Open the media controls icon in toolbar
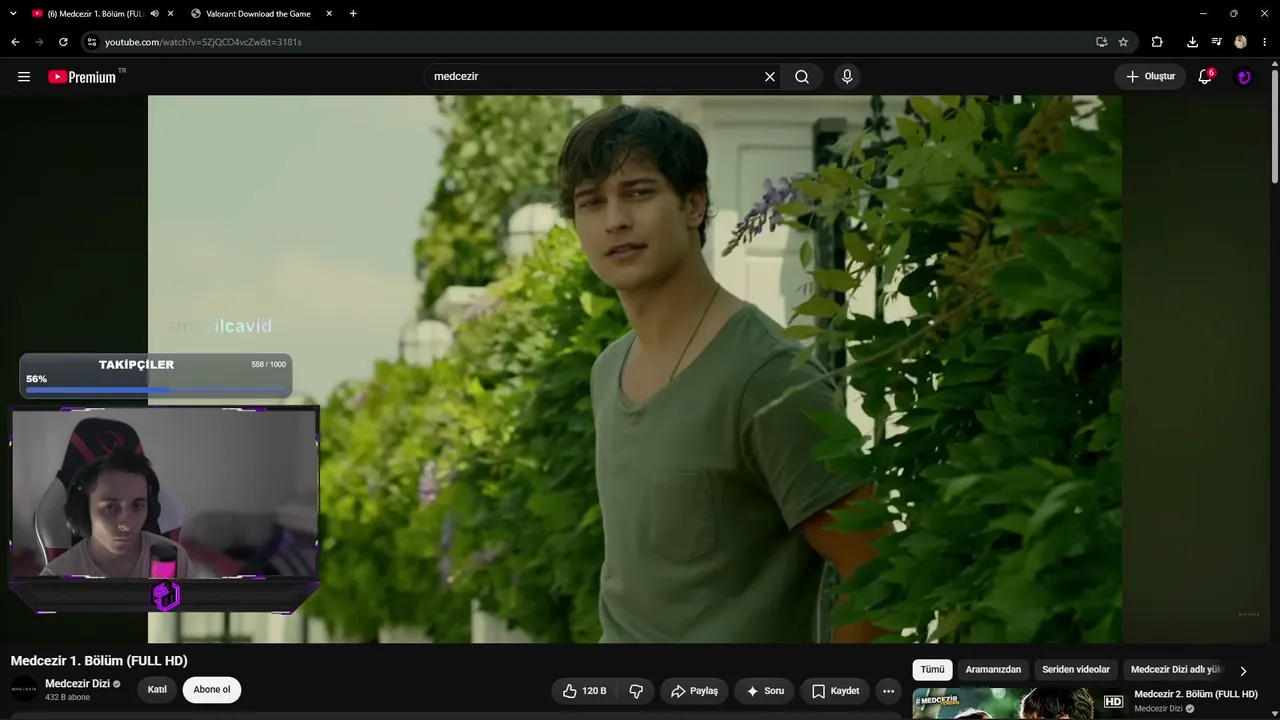 tap(1216, 42)
